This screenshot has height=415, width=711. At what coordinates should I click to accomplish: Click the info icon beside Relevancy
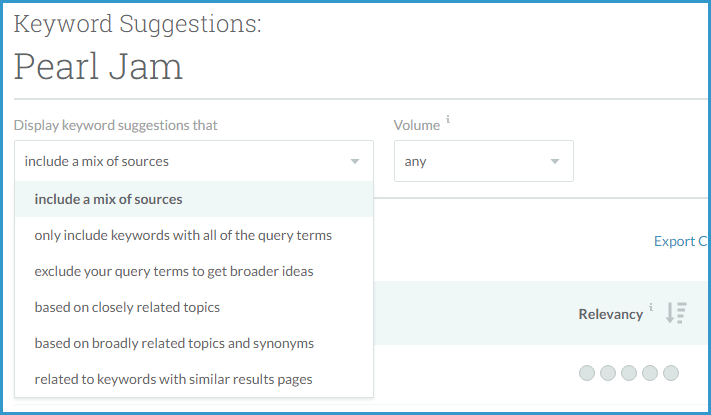pyautogui.click(x=651, y=308)
